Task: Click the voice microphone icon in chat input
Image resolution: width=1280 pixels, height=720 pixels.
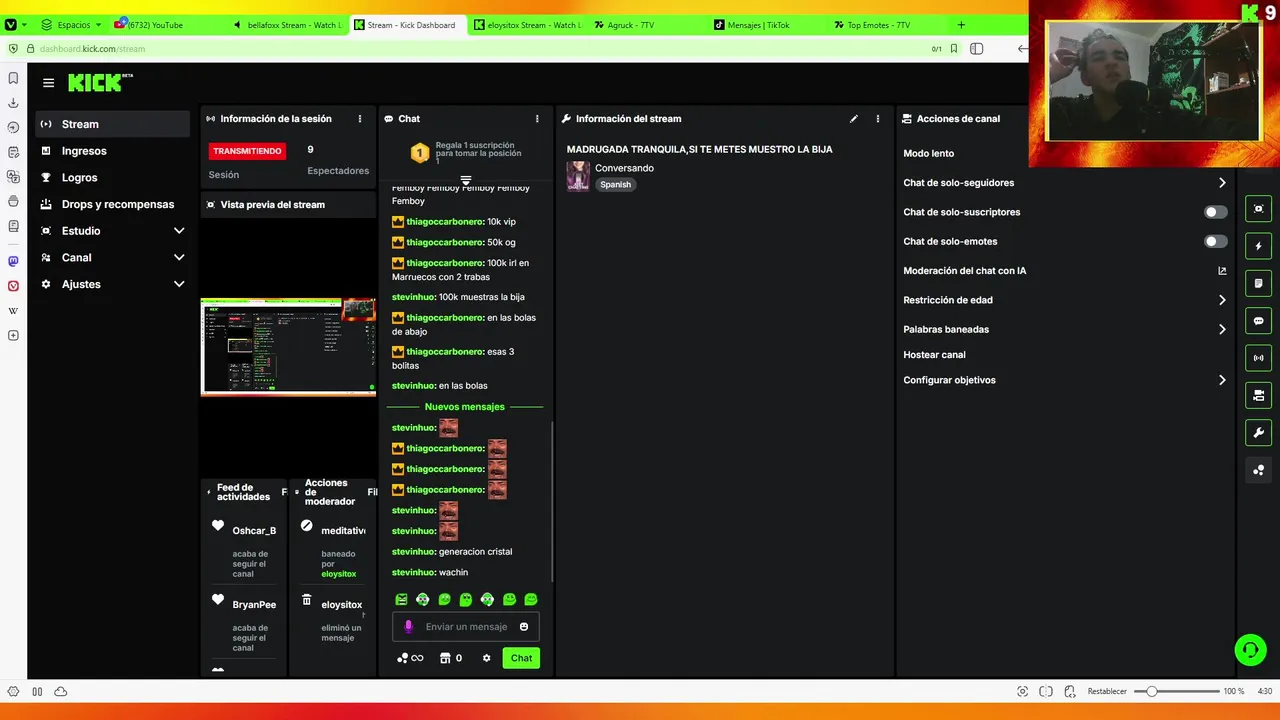Action: coord(408,627)
